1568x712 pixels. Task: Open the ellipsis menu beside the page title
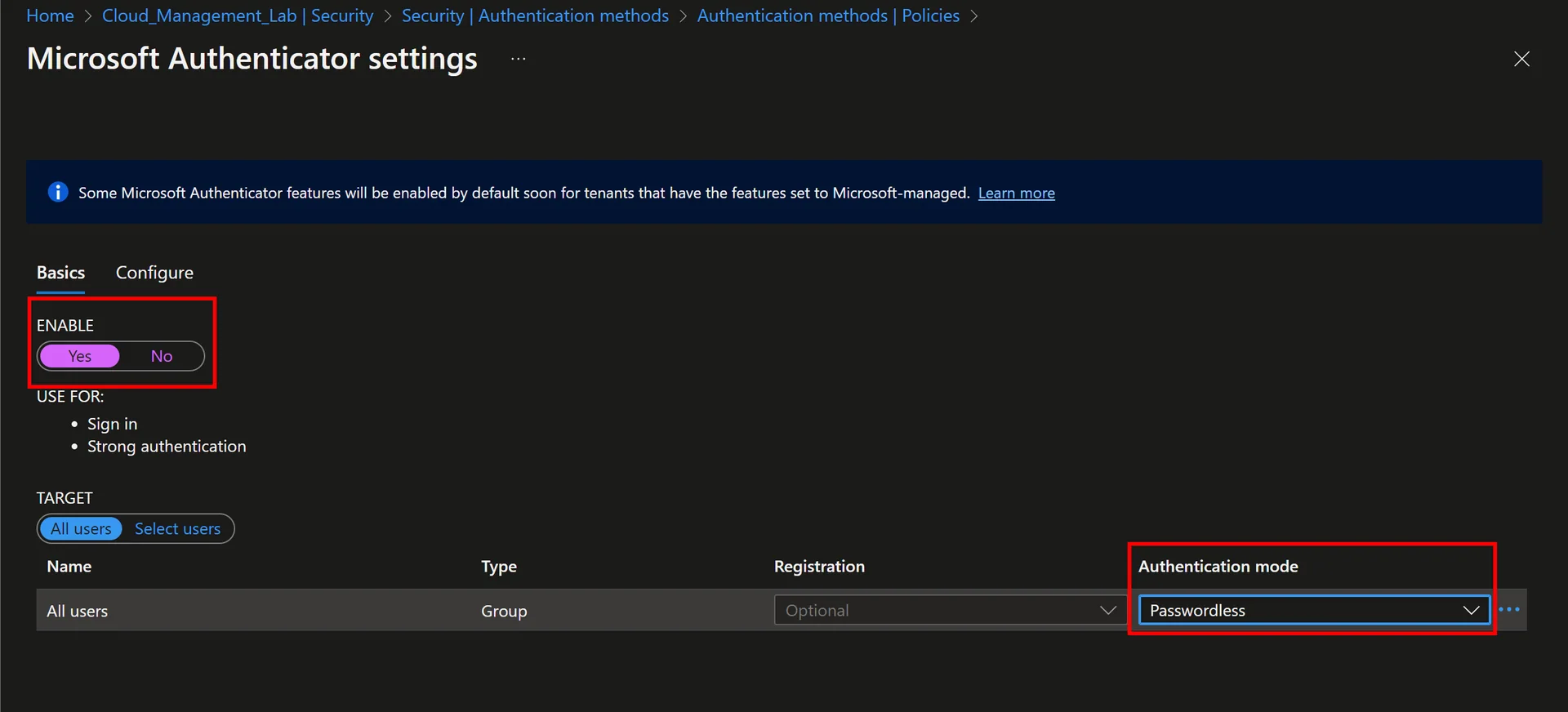pyautogui.click(x=519, y=59)
